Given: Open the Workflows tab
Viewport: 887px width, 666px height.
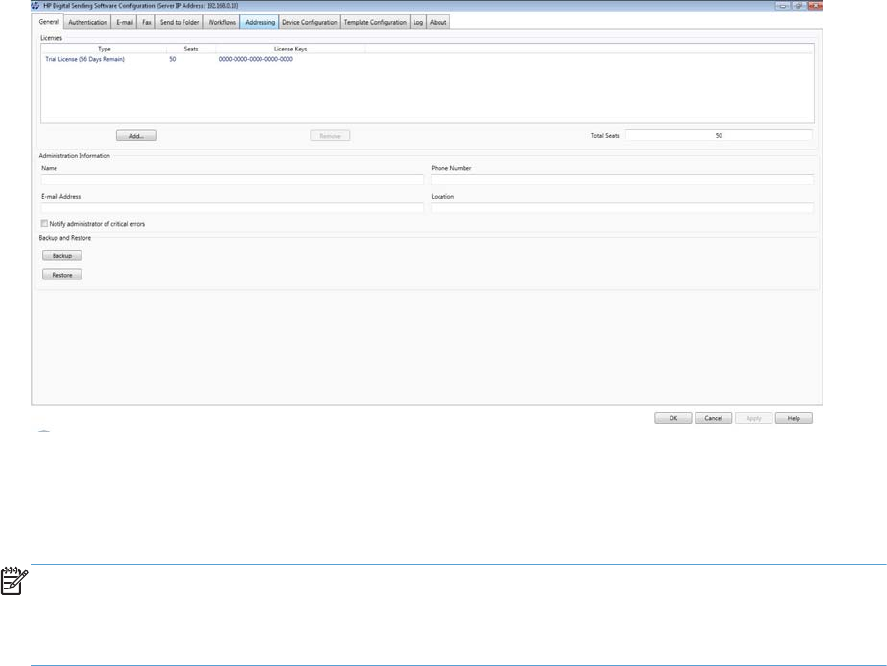Looking at the screenshot, I should click(222, 23).
